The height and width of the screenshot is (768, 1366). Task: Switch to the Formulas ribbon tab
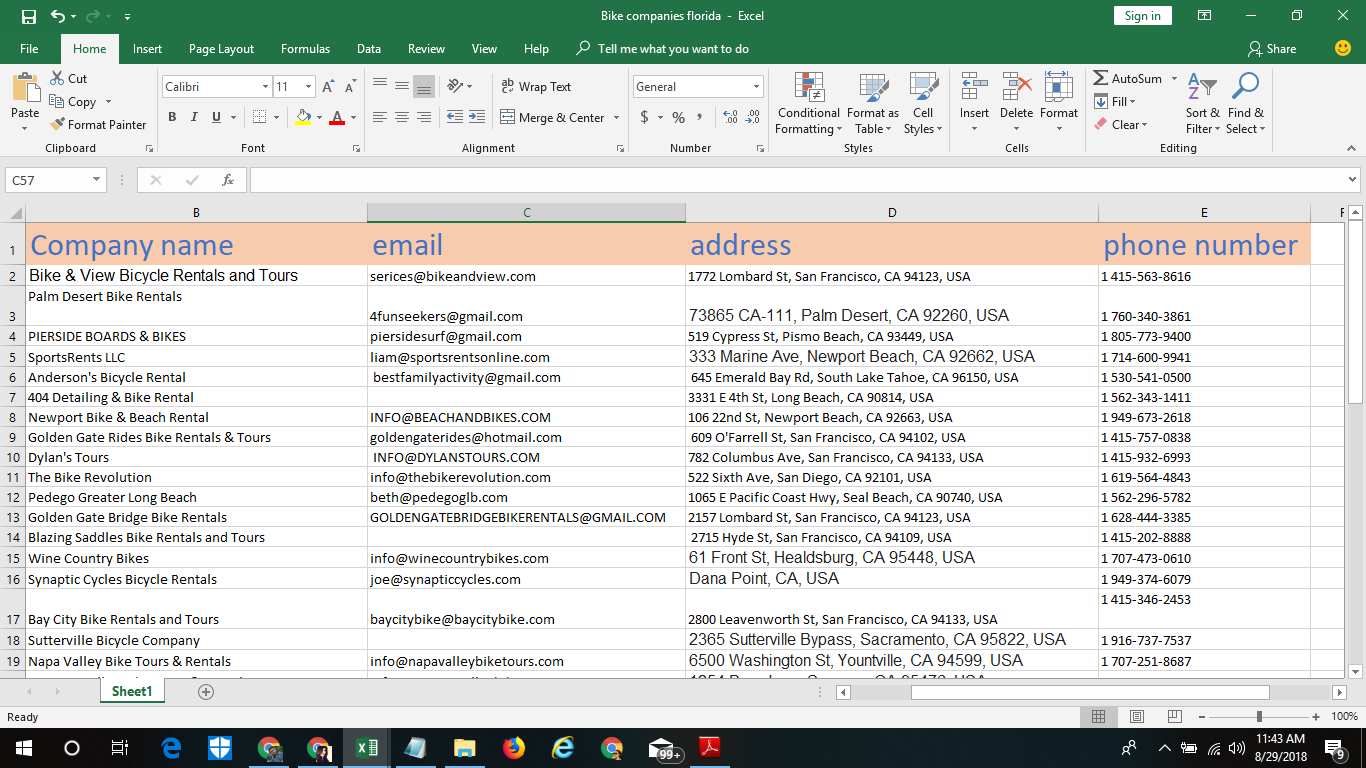pos(305,48)
